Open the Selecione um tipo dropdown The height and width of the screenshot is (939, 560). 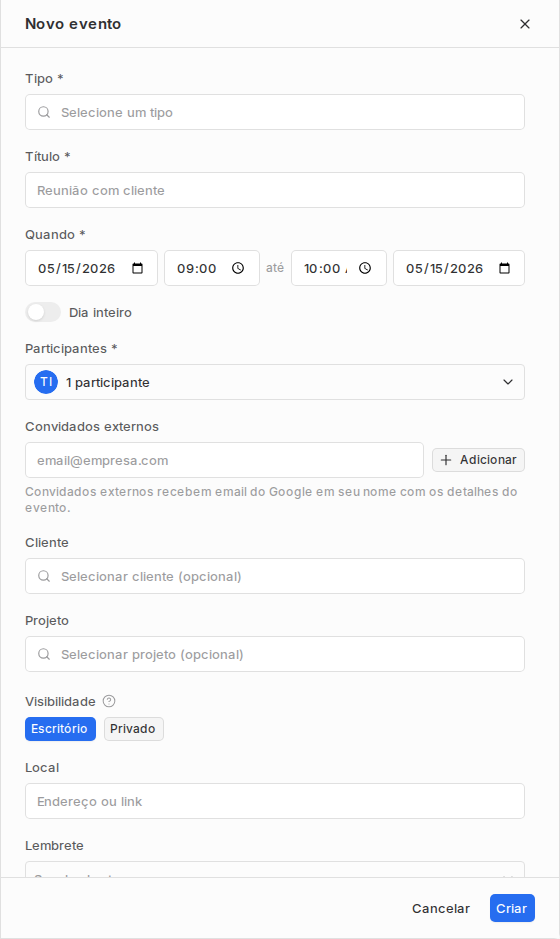275,112
